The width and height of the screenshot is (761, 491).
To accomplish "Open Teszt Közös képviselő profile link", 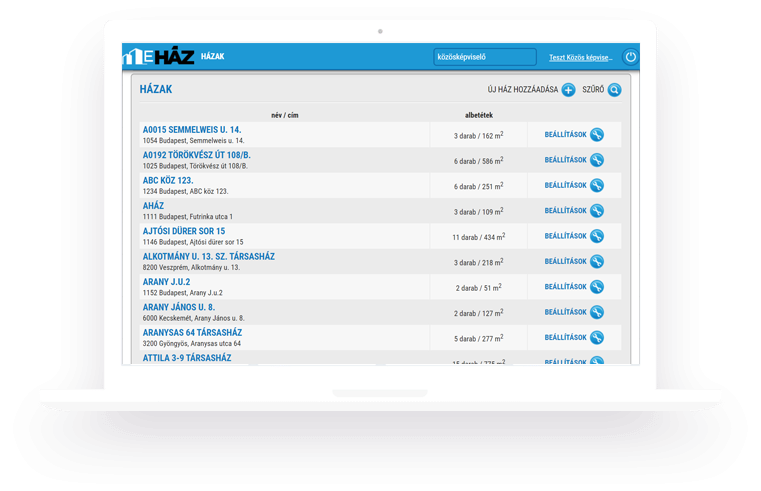I will click(x=579, y=58).
